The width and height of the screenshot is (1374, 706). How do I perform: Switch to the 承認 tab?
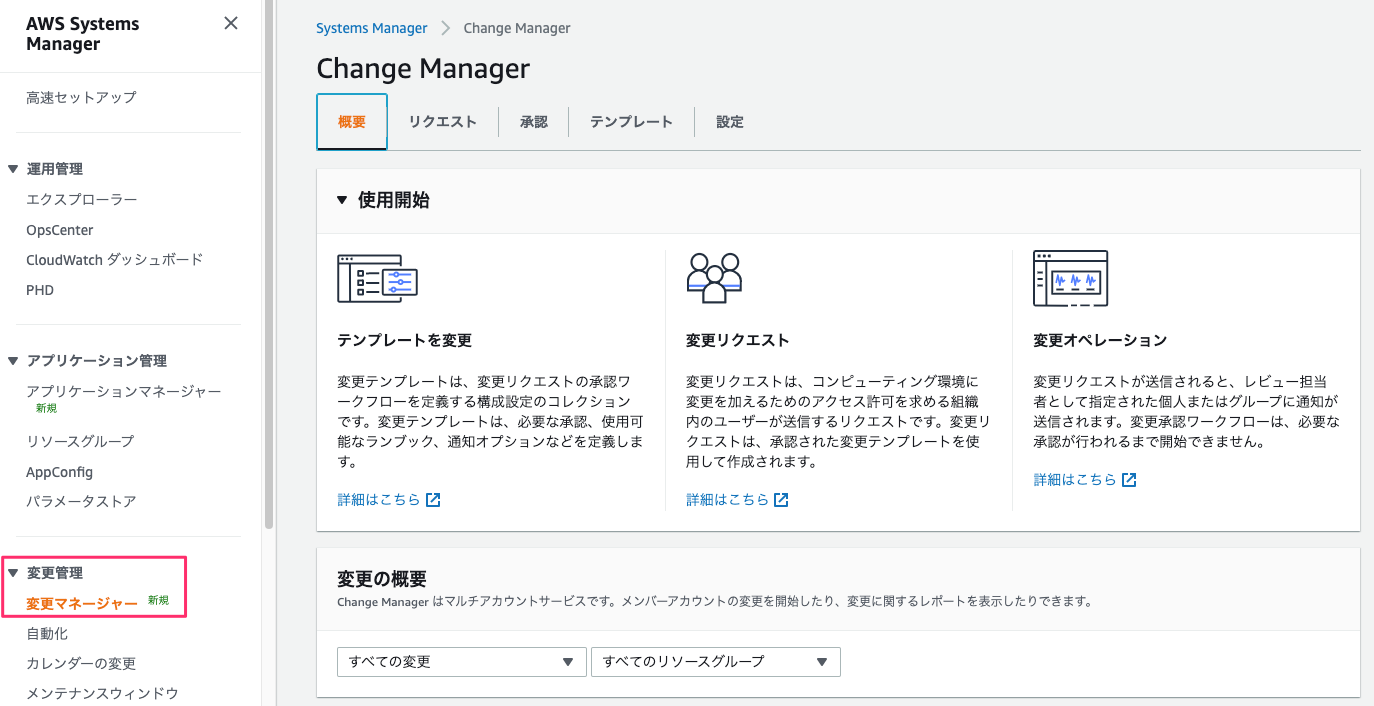pyautogui.click(x=535, y=121)
